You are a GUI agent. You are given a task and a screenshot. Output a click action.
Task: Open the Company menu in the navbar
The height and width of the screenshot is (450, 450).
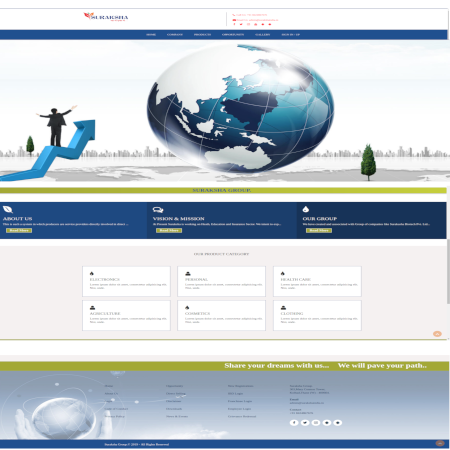pyautogui.click(x=175, y=35)
